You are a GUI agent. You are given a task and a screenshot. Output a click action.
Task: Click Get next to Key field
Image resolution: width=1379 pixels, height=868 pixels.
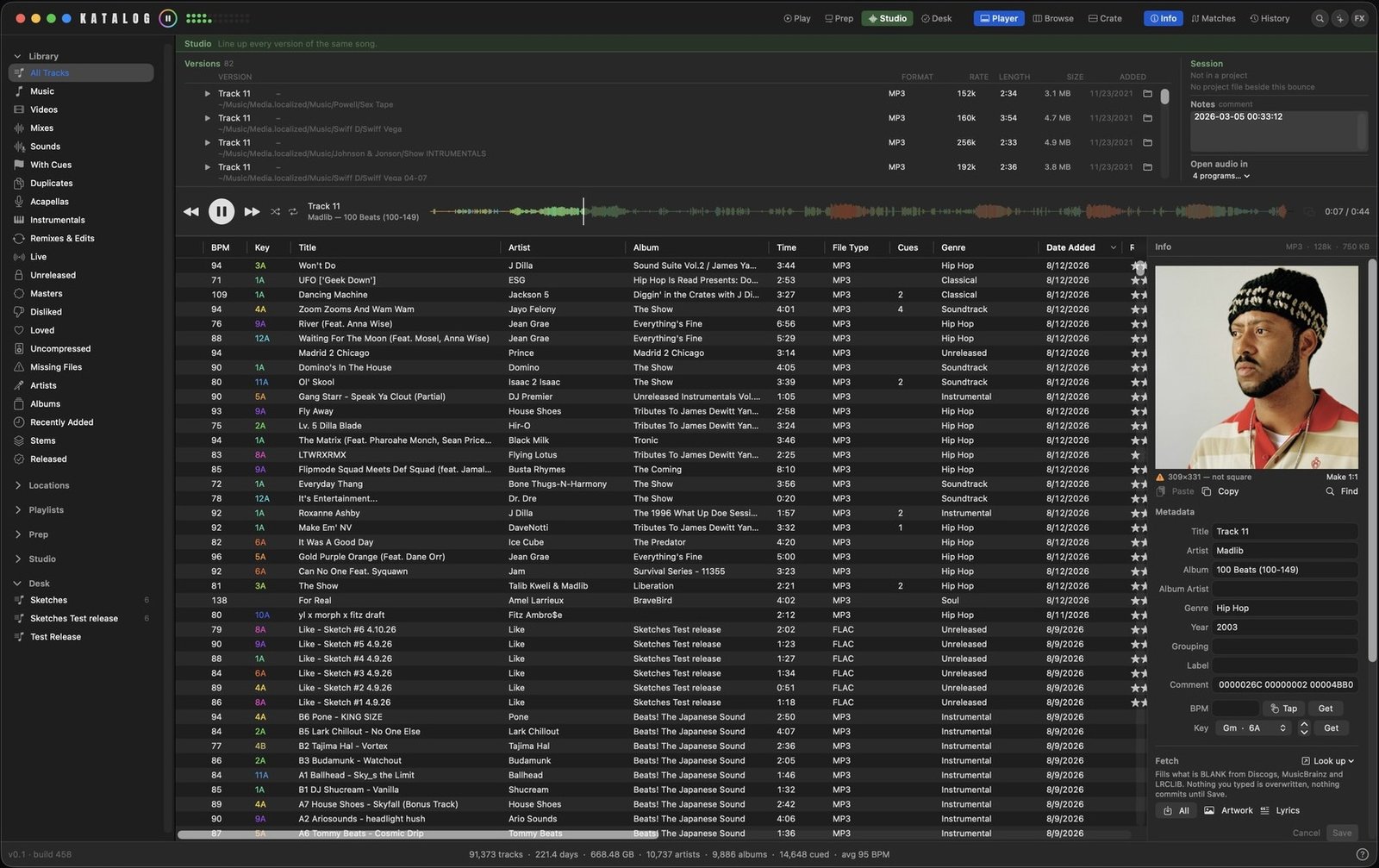coord(1331,728)
